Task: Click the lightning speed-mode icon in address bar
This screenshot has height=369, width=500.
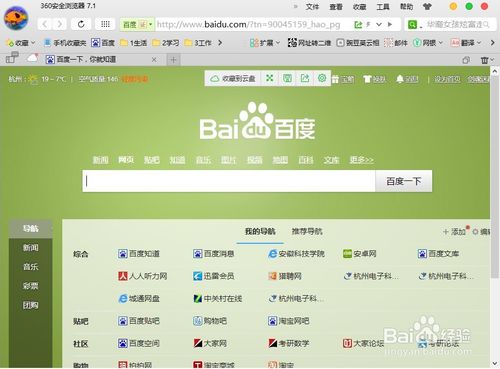Action: [368, 25]
